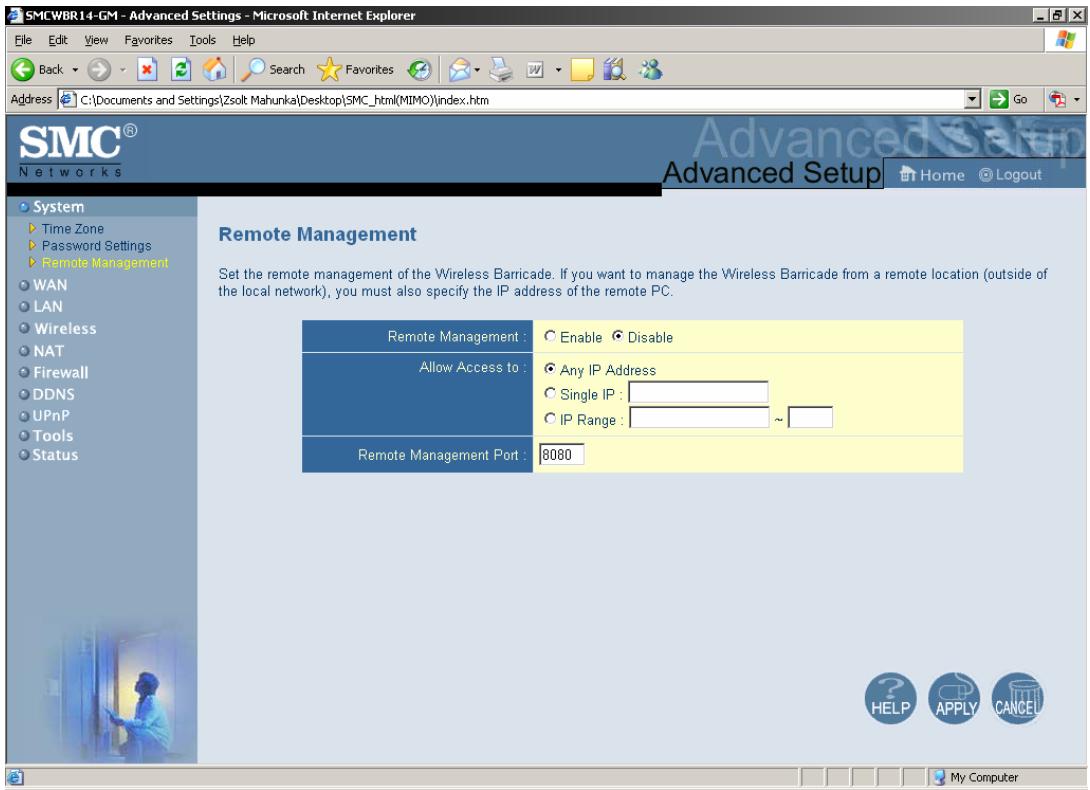Screen dimensions: 1090x790
Task: Click the Back arrow icon
Action: click(x=22, y=70)
